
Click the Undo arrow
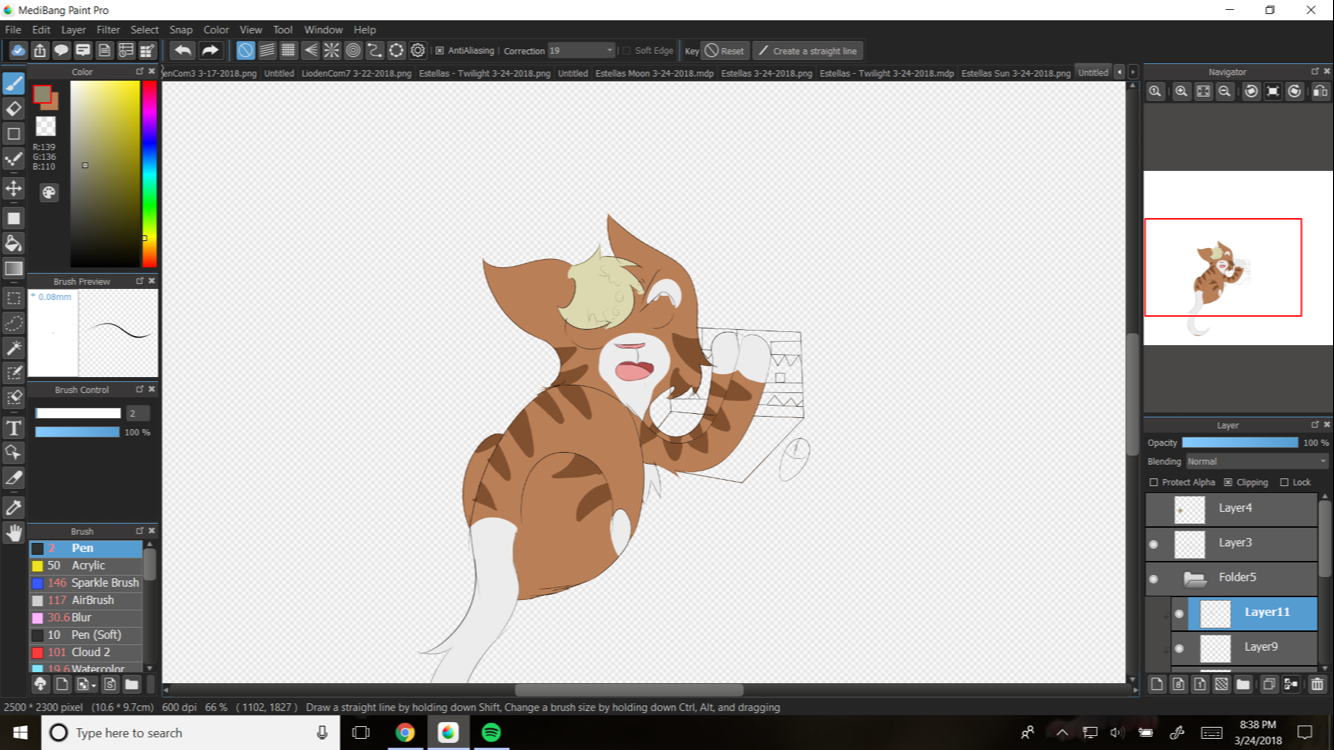182,50
